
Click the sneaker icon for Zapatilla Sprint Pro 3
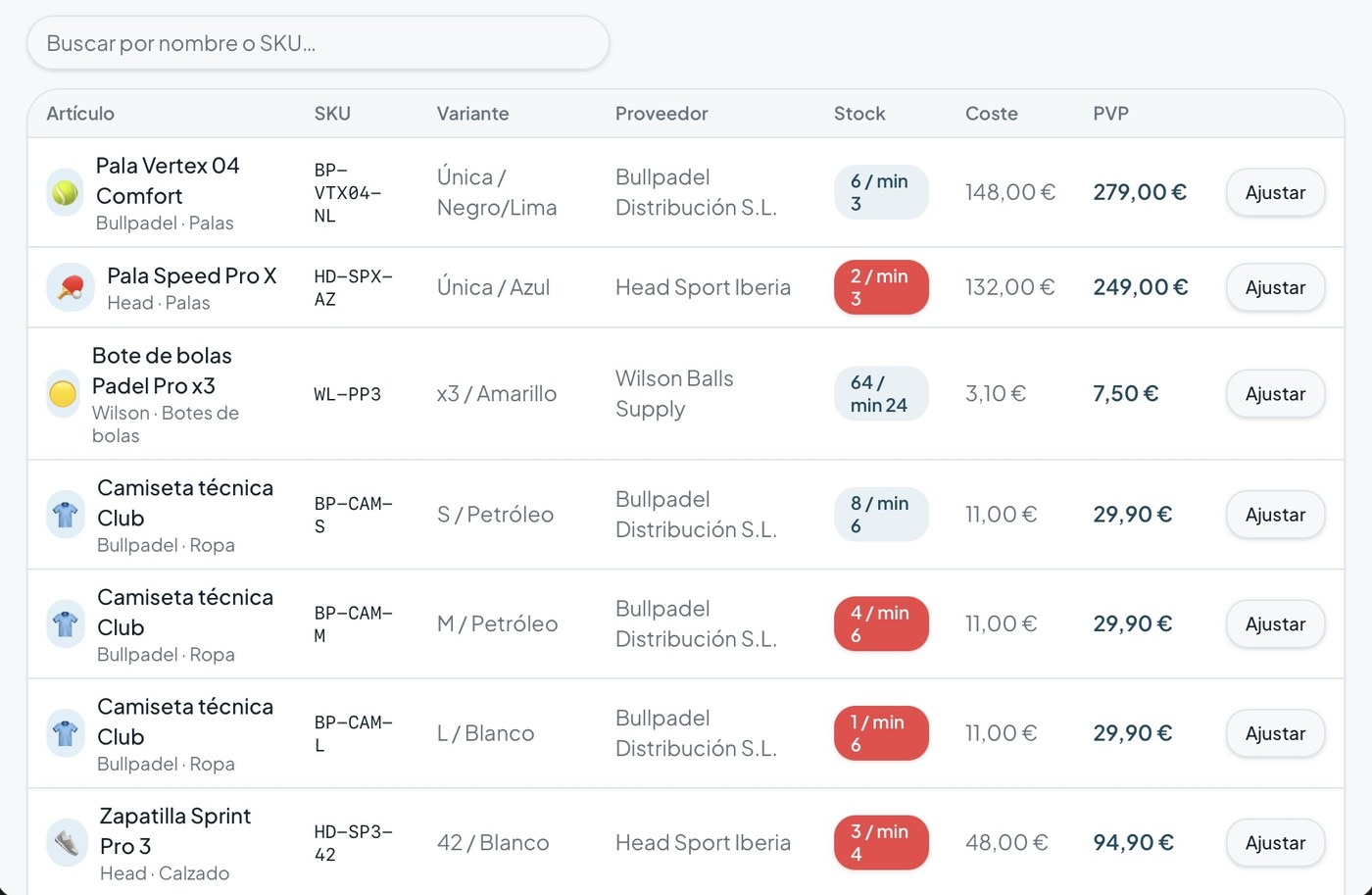pos(67,843)
